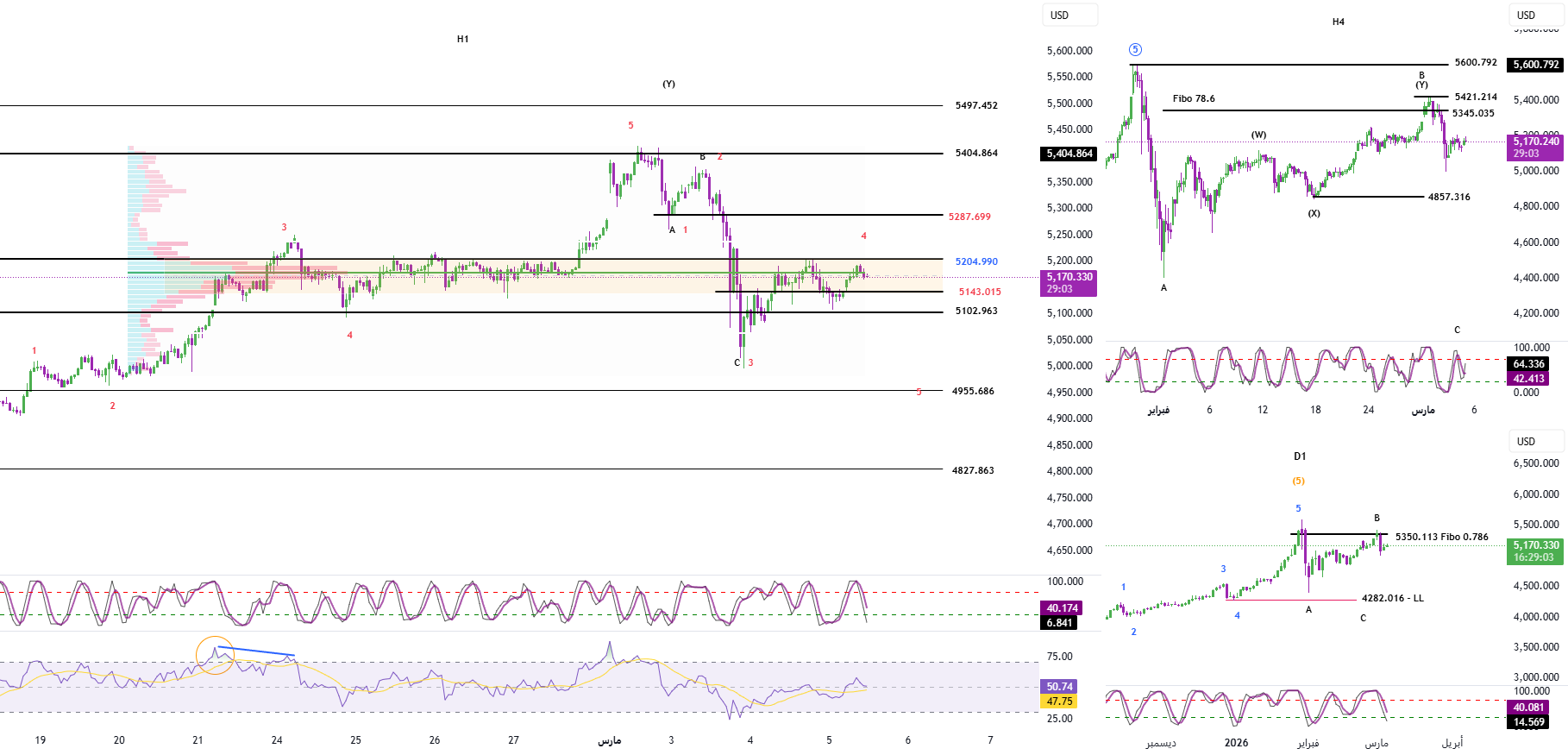Open the USD currency dropdown on H1 chart
The height and width of the screenshot is (755, 1568).
pyautogui.click(x=1069, y=16)
